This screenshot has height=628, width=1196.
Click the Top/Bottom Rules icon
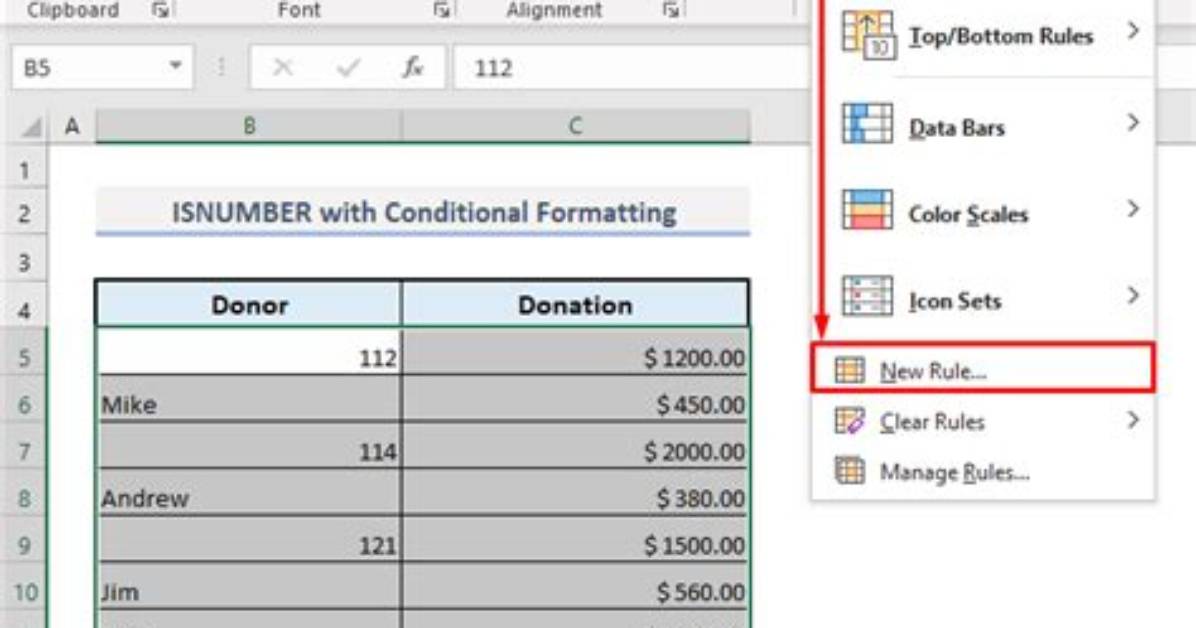click(868, 34)
